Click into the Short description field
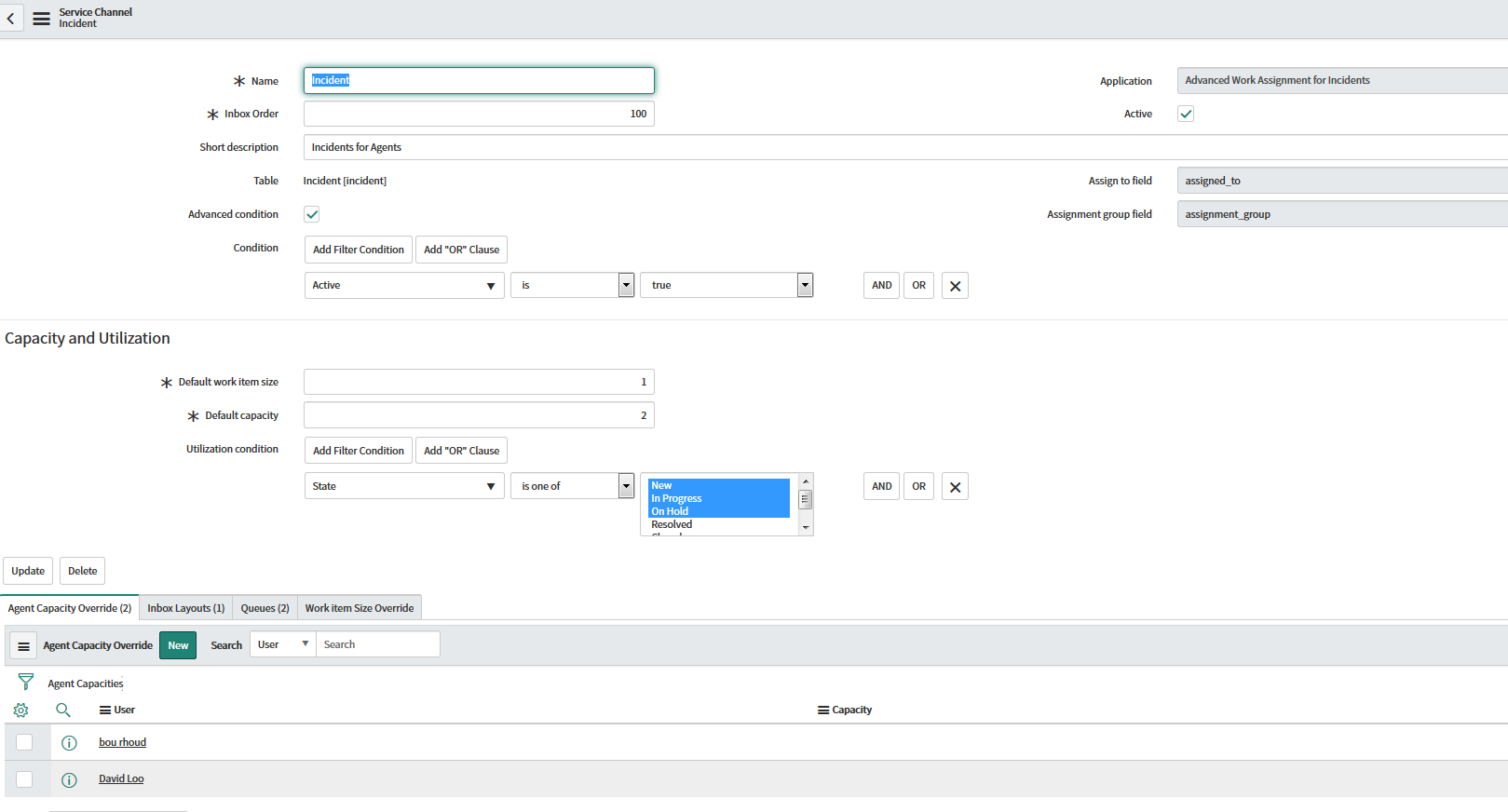Viewport: 1508px width, 812px height. pyautogui.click(x=905, y=147)
